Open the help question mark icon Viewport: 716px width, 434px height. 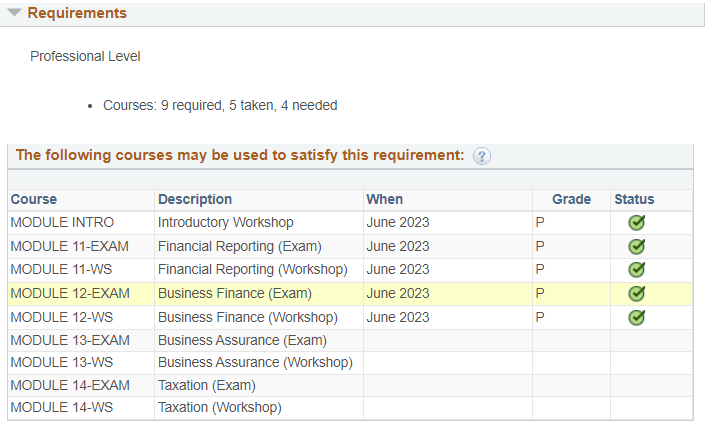[x=482, y=156]
